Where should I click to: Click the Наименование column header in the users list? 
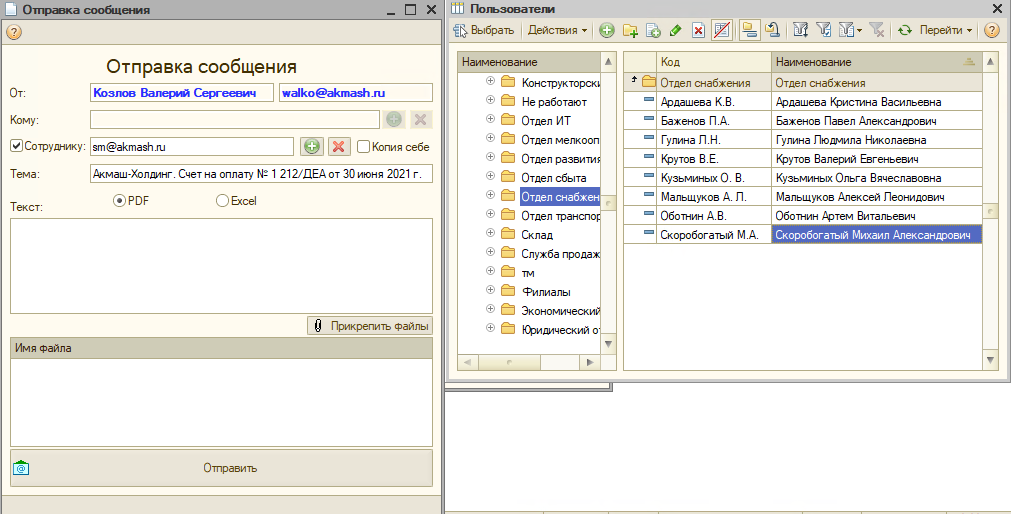pyautogui.click(x=876, y=62)
